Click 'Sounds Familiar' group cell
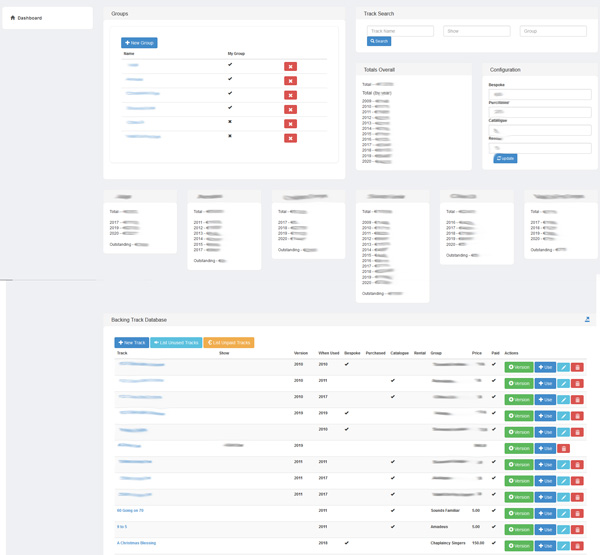Image resolution: width=600 pixels, height=555 pixels. (445, 511)
